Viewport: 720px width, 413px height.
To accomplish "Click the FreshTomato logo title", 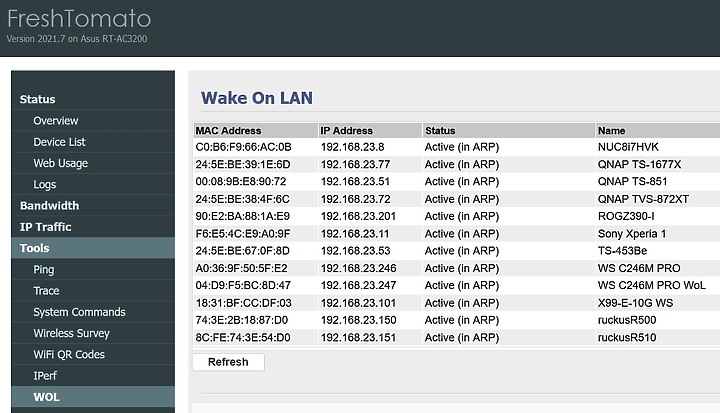I will coord(79,19).
